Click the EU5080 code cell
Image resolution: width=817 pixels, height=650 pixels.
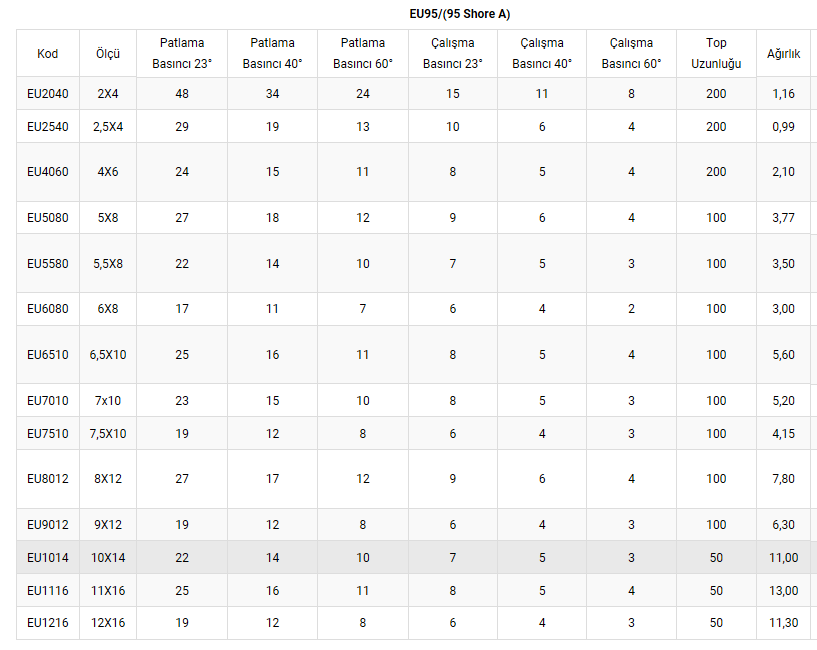[47, 218]
